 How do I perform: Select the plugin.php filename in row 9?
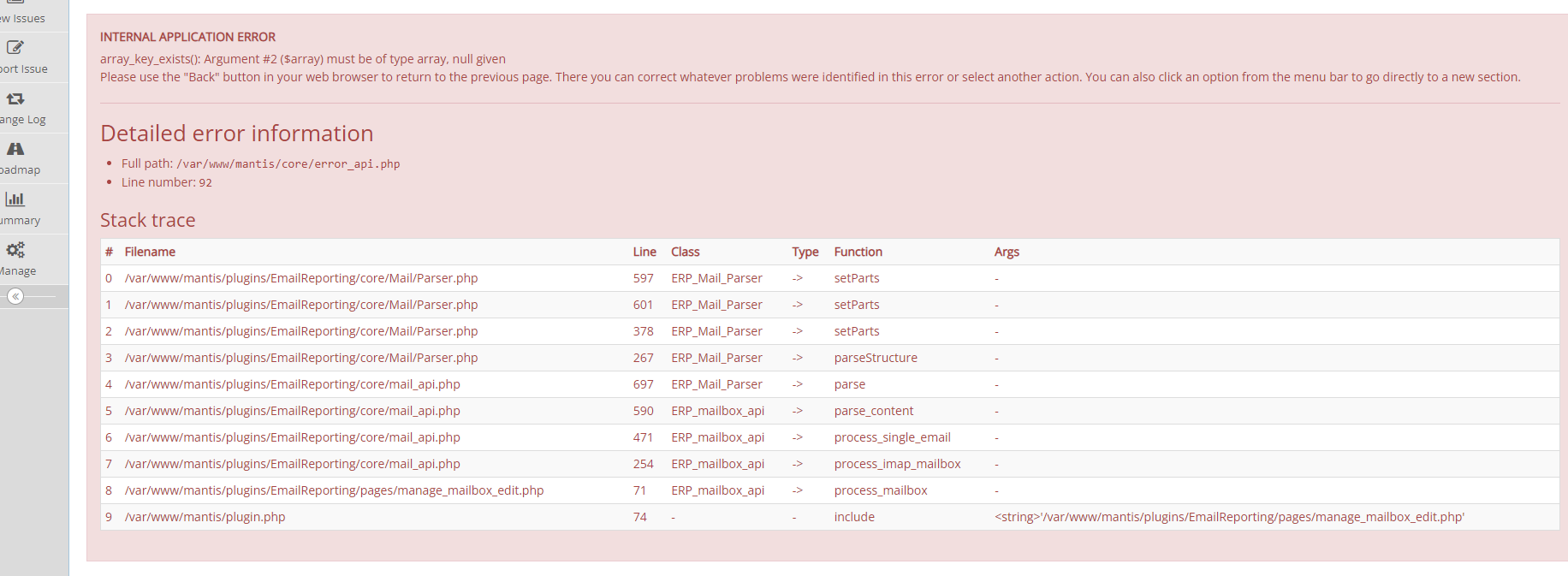coord(205,517)
